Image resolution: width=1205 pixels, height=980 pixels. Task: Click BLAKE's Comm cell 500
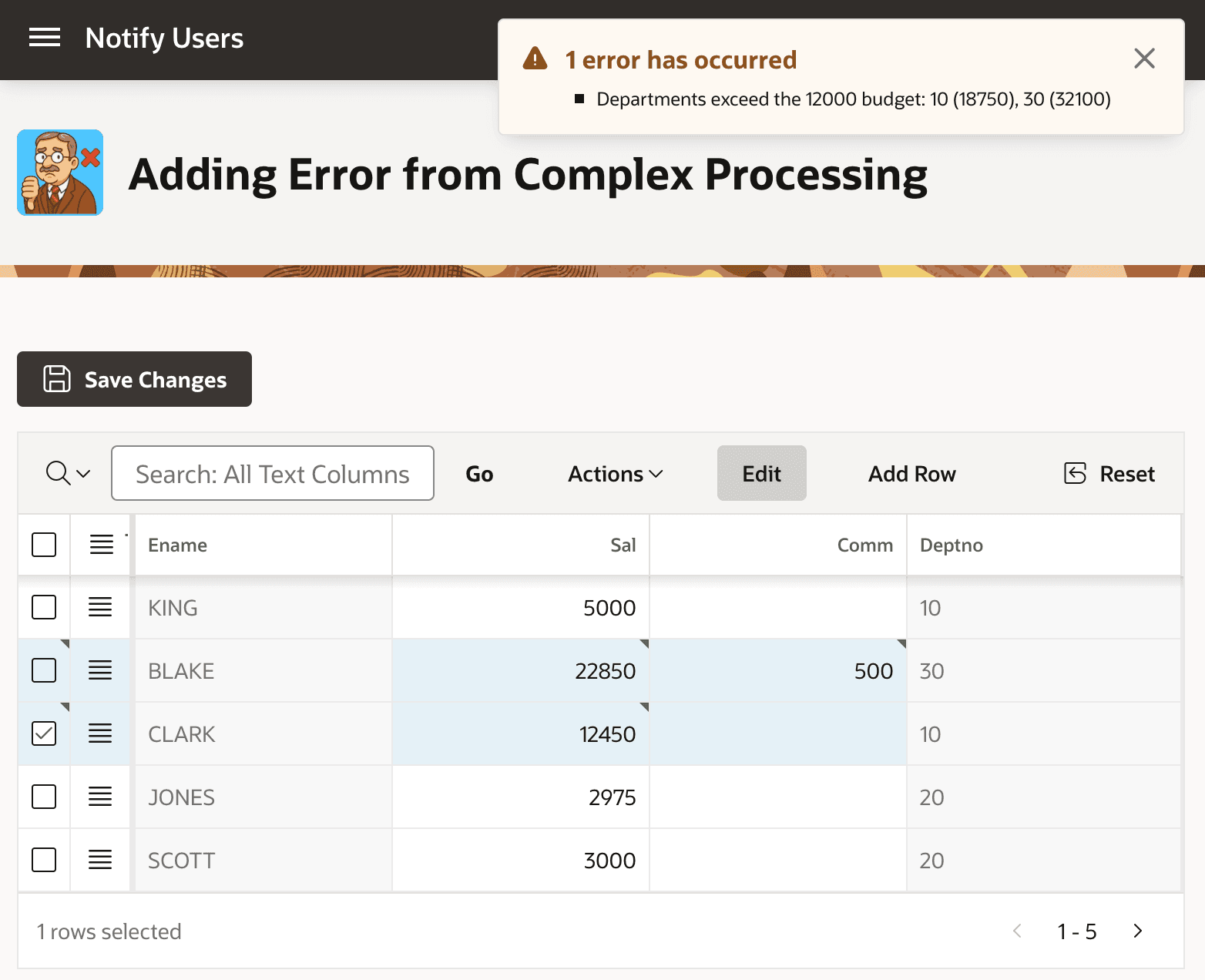[778, 671]
